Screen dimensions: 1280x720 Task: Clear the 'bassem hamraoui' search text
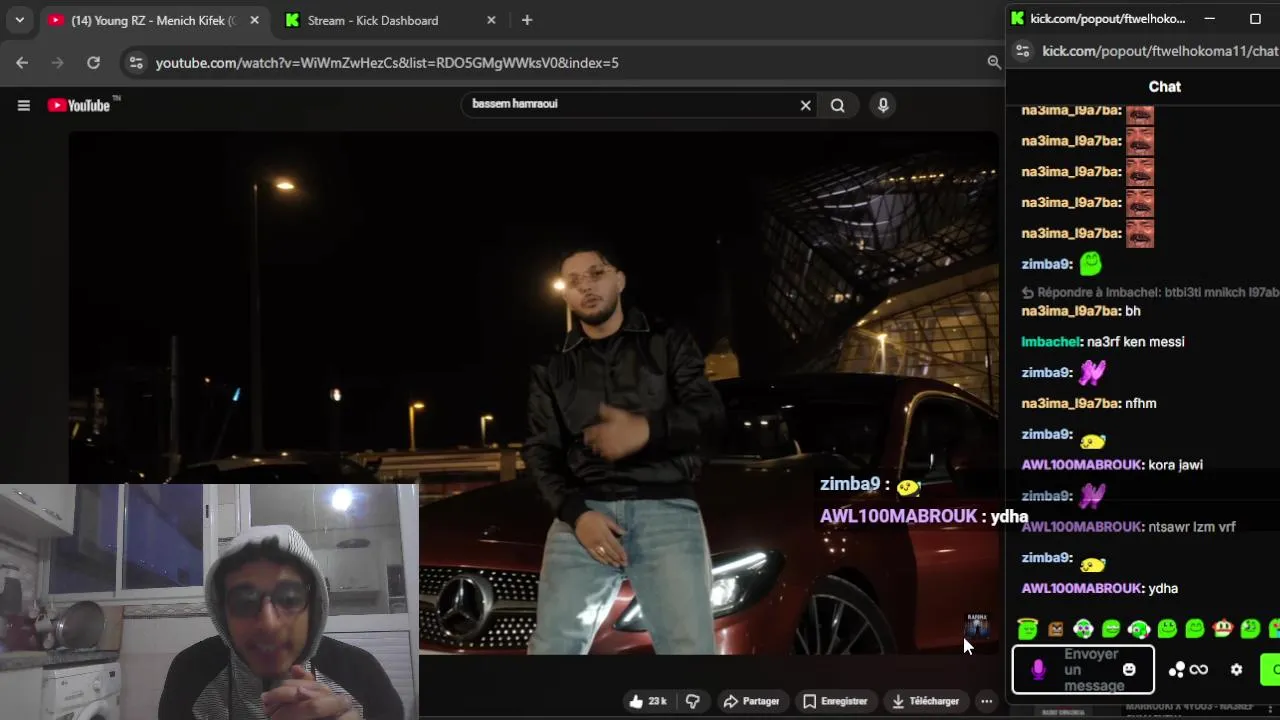point(805,105)
